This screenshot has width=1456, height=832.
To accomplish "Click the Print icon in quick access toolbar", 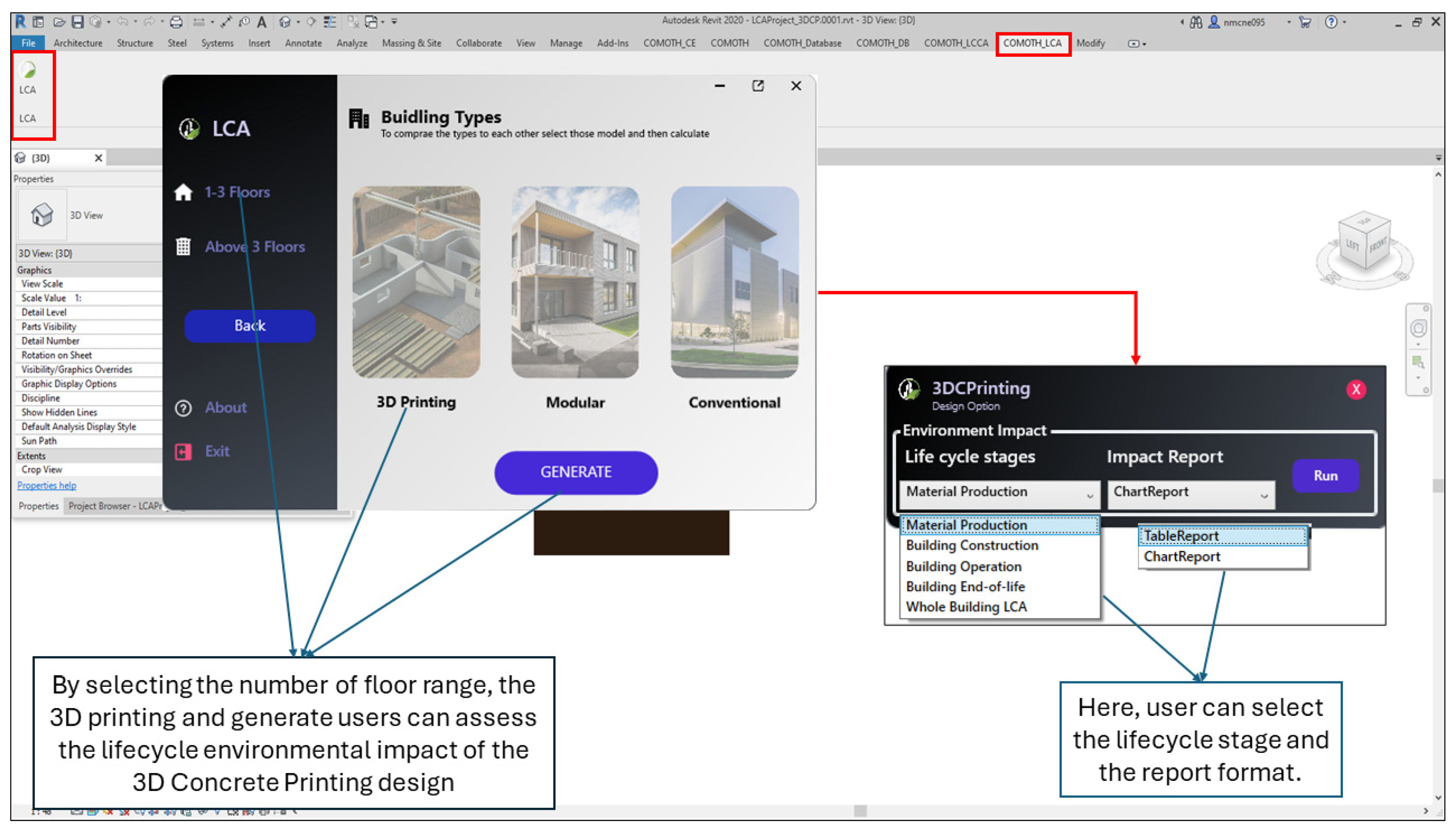I will tap(176, 22).
